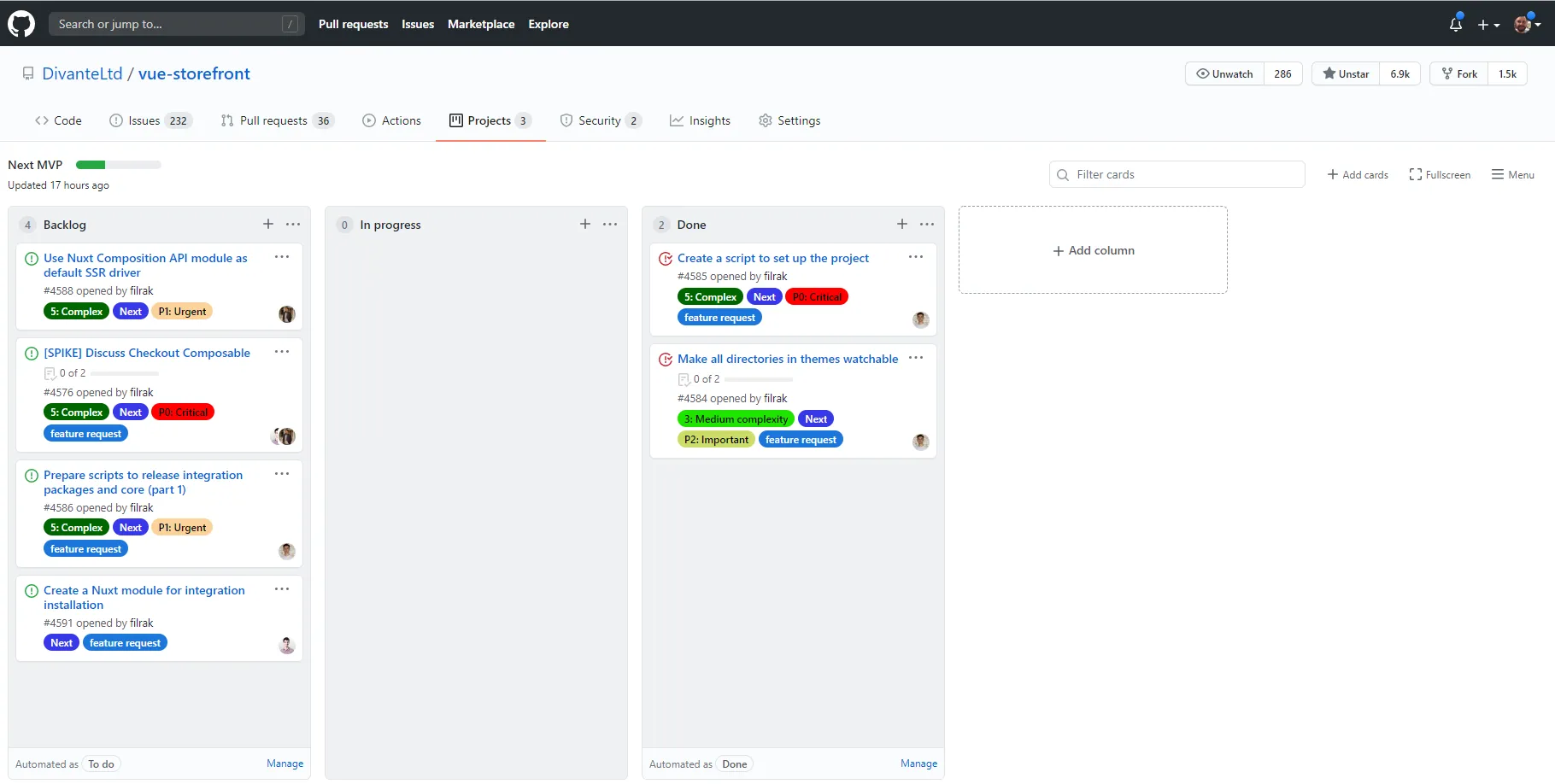Screen dimensions: 1555x784
Task: Open In progress column options menu
Action: coord(610,224)
